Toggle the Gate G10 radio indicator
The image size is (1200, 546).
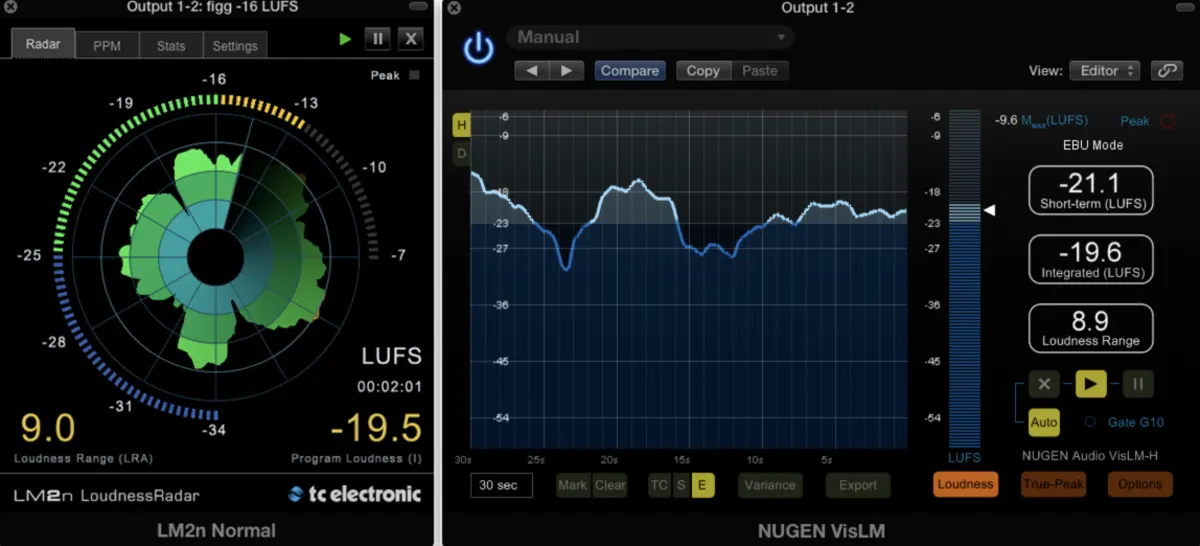coord(1089,422)
